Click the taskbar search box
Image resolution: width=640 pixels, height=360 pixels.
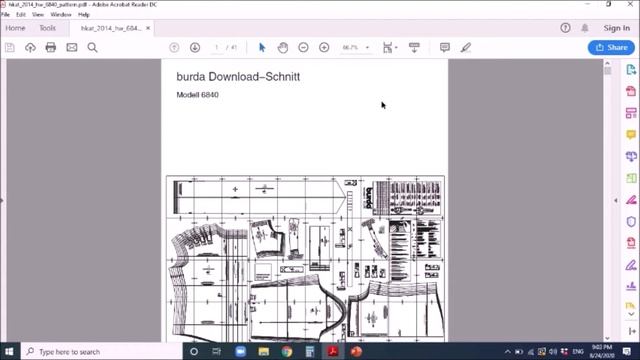point(101,351)
